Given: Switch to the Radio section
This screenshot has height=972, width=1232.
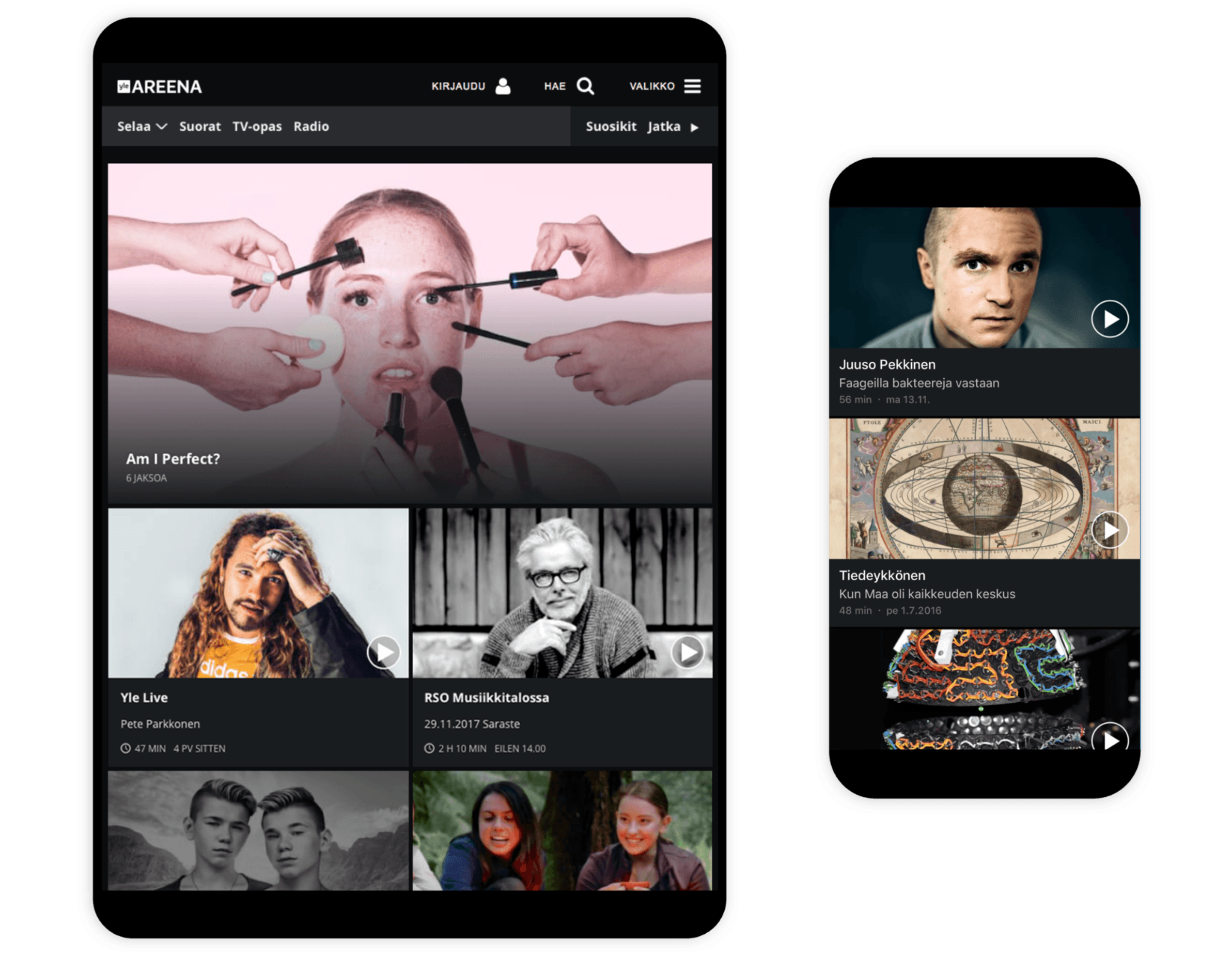Looking at the screenshot, I should (311, 127).
